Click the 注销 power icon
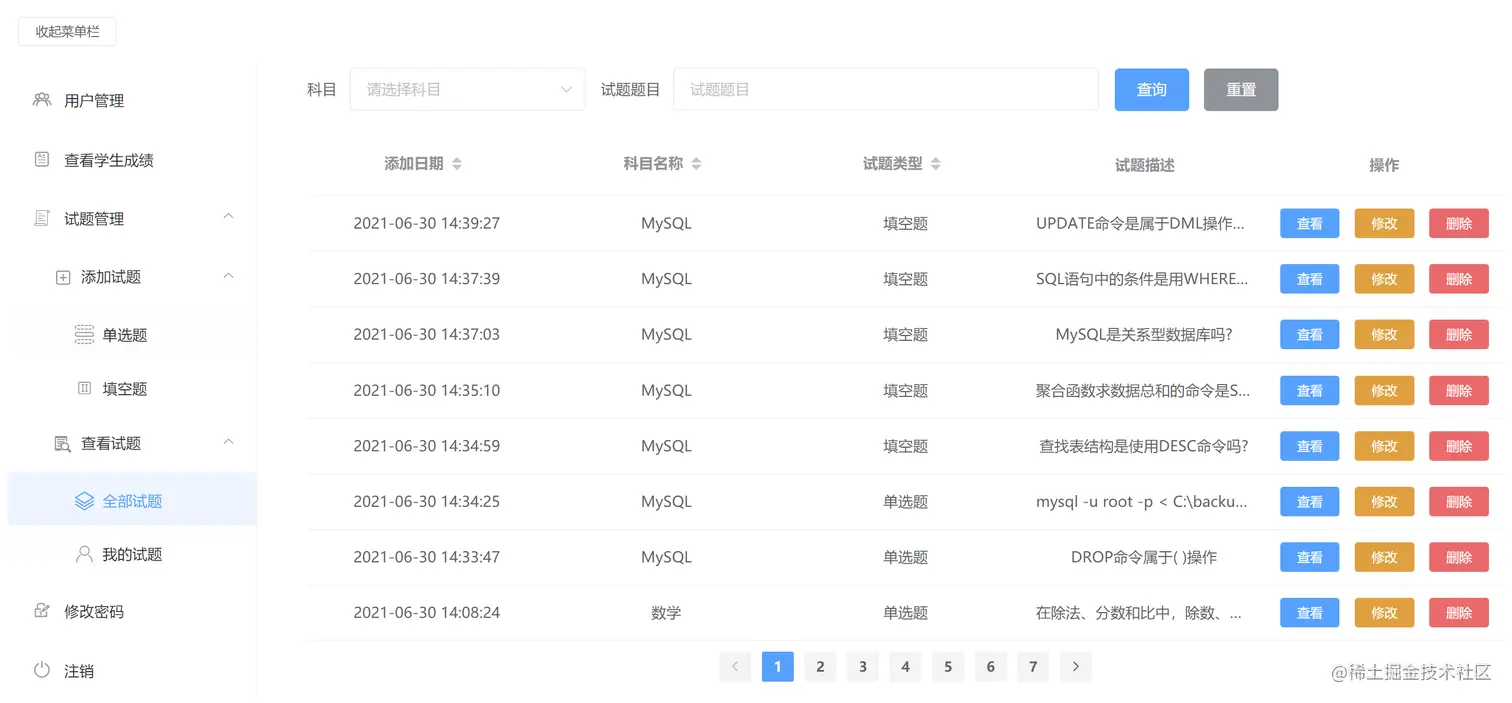The width and height of the screenshot is (1512, 703). [x=41, y=670]
